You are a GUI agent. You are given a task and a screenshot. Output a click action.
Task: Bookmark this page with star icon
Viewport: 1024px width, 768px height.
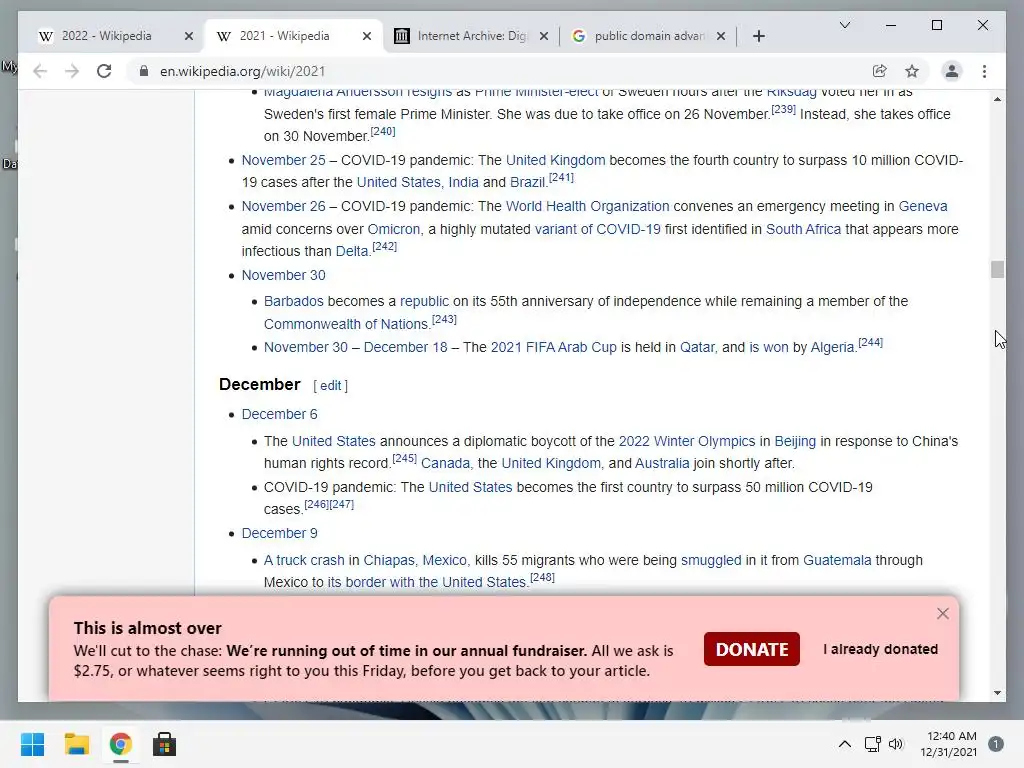coord(912,71)
